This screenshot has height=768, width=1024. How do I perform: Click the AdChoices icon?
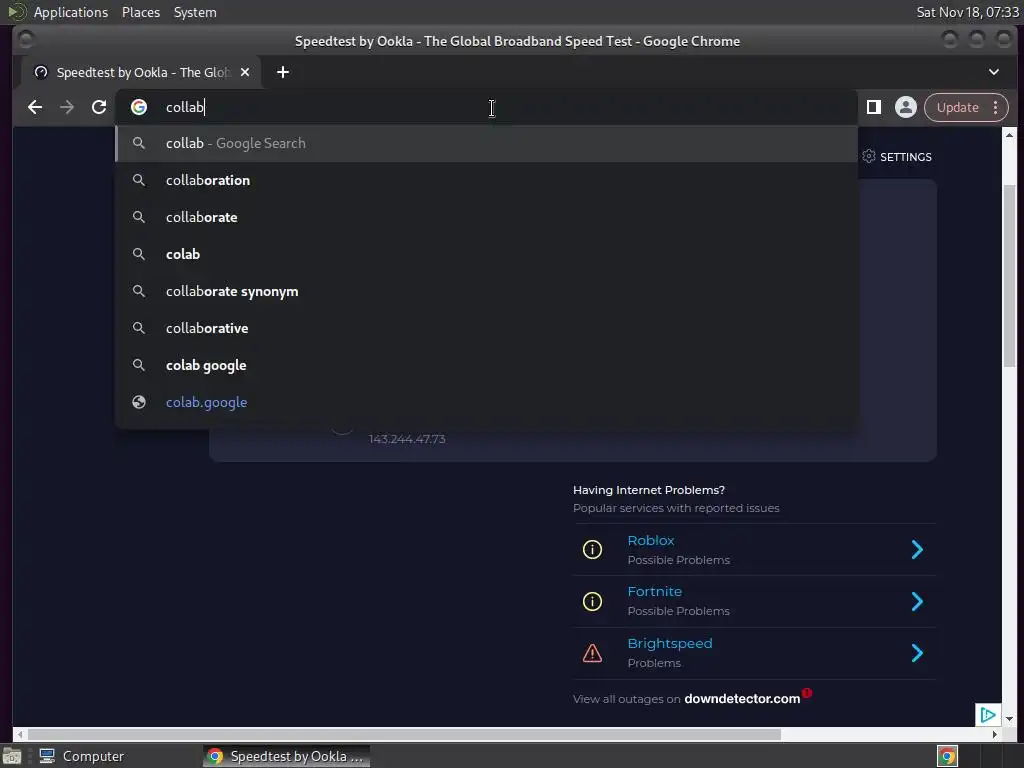tap(987, 715)
